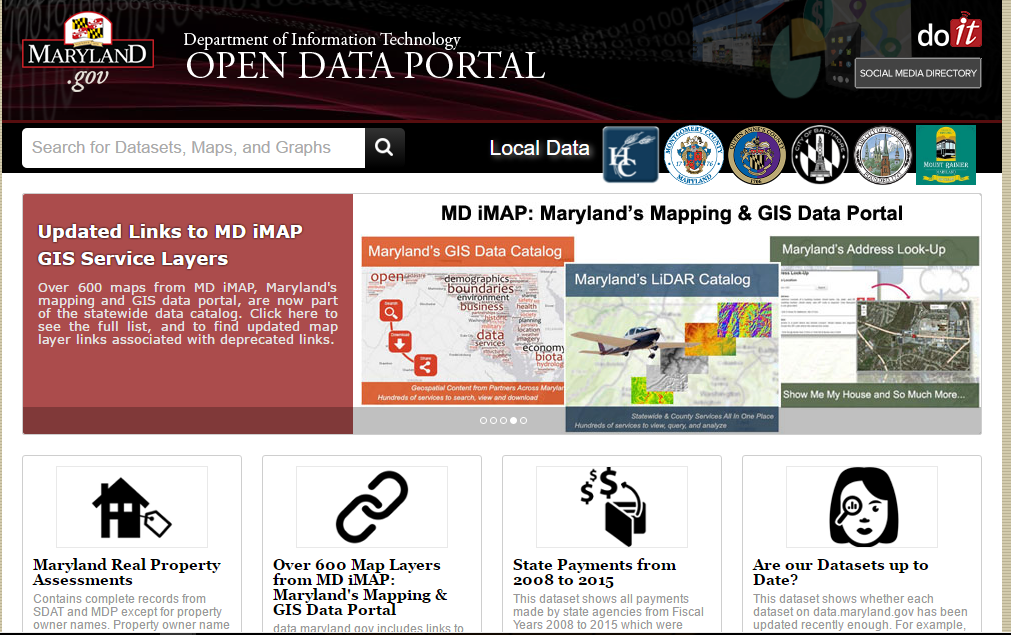Image resolution: width=1011 pixels, height=635 pixels.
Task: Click 'Show Me My House and So Much More' caption
Action: (874, 395)
